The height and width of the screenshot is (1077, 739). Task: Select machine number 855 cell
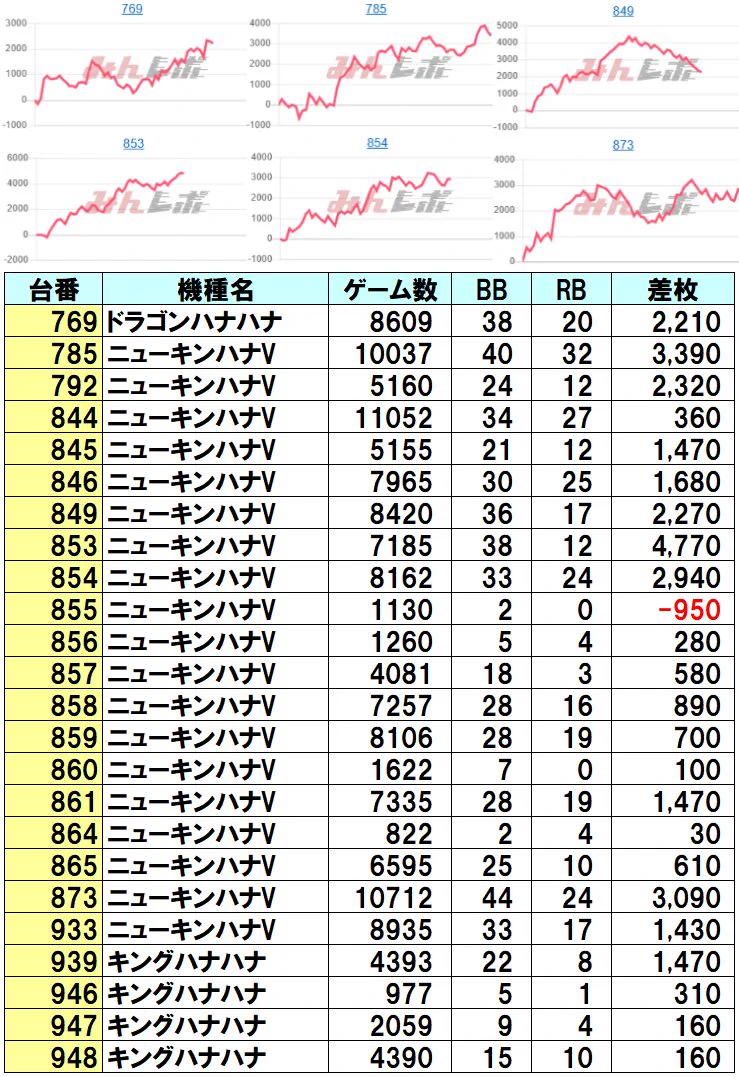(x=54, y=609)
